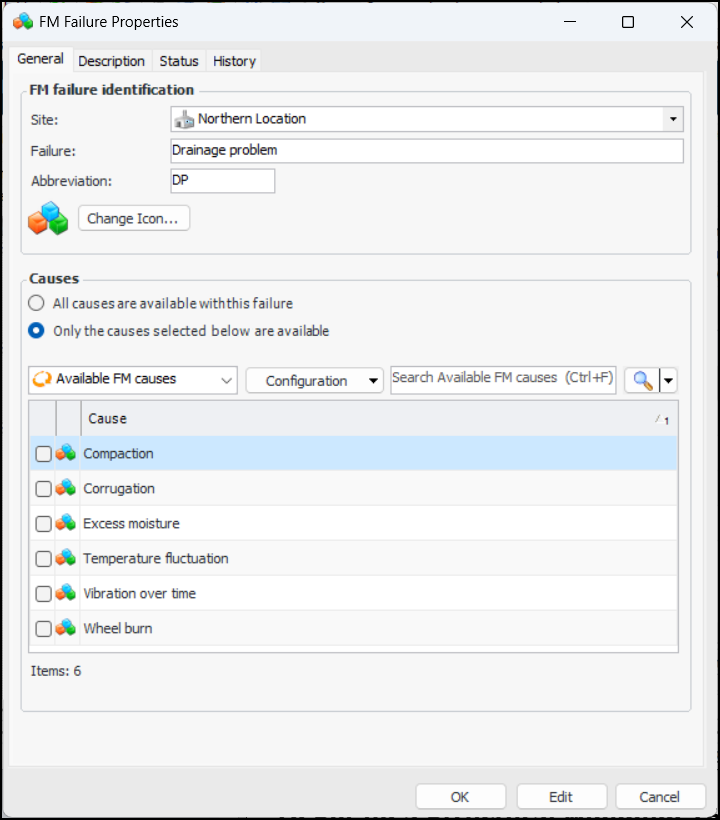Open the Status tab

pos(179,61)
